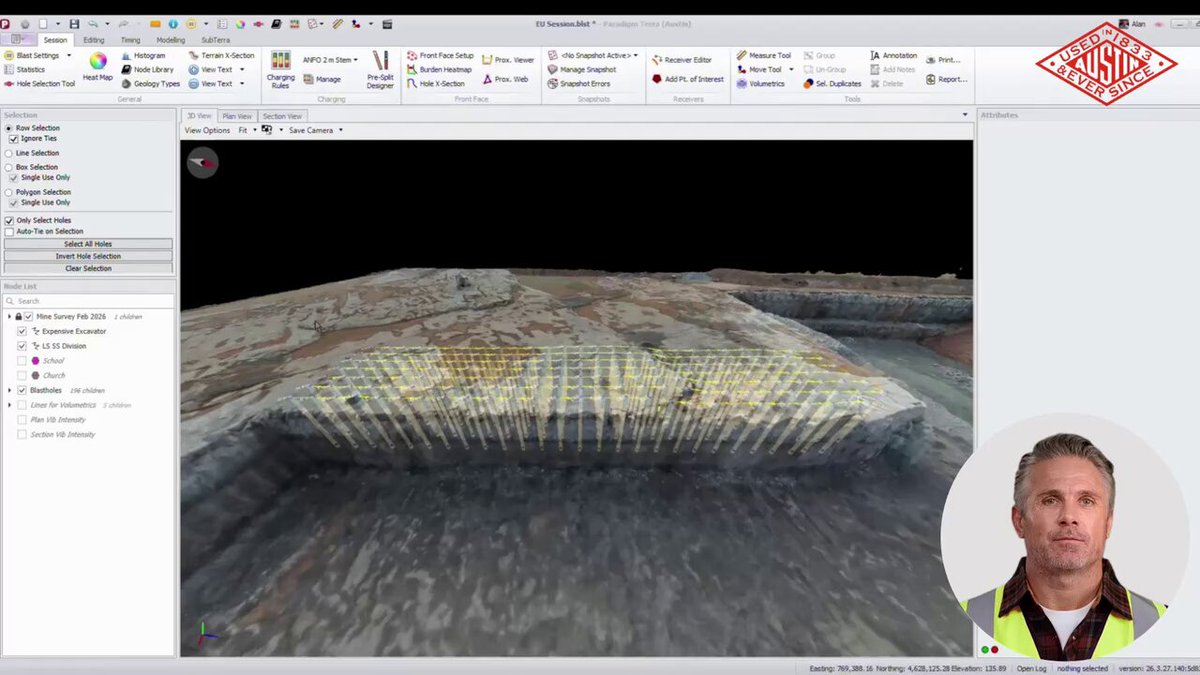
Task: Select the Measure Tool
Action: click(x=763, y=56)
